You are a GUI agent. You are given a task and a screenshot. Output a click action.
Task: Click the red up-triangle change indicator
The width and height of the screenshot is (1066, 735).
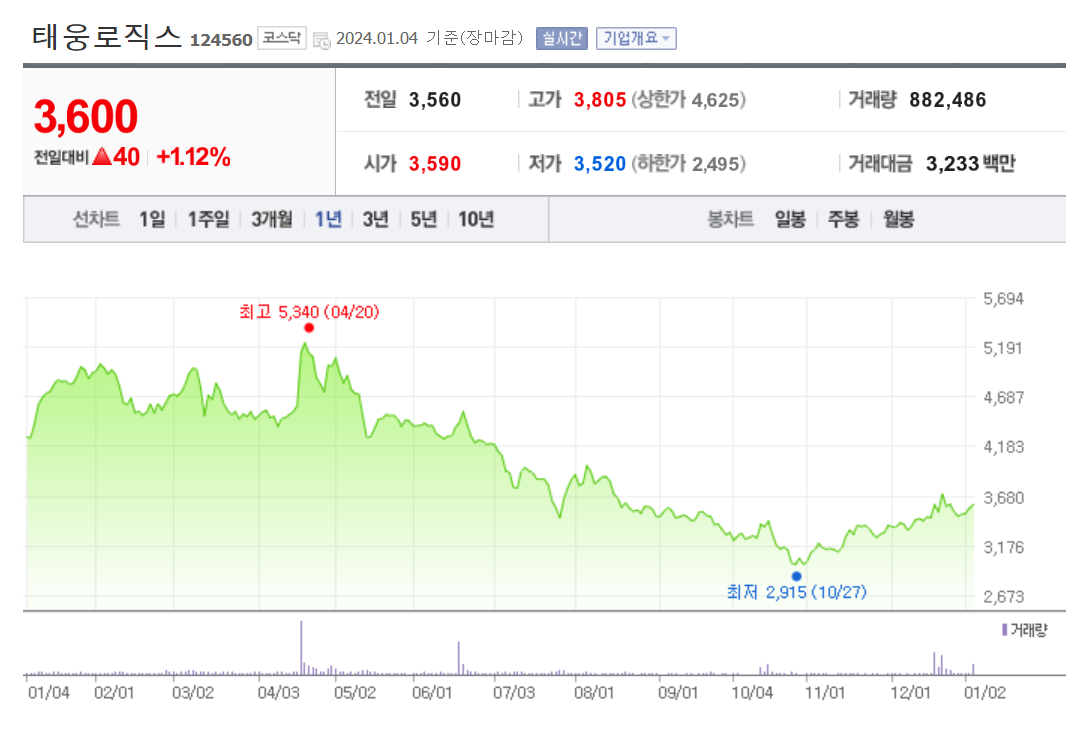pyautogui.click(x=102, y=157)
